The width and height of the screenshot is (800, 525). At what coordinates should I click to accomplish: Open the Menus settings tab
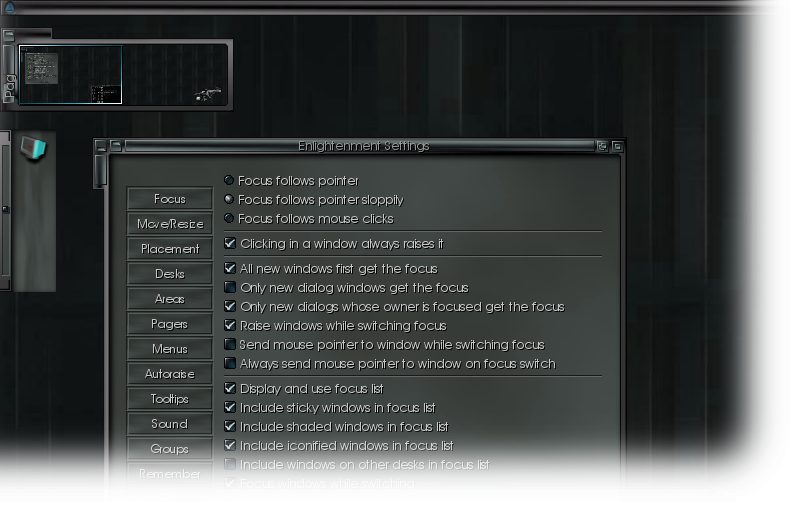pyautogui.click(x=169, y=348)
